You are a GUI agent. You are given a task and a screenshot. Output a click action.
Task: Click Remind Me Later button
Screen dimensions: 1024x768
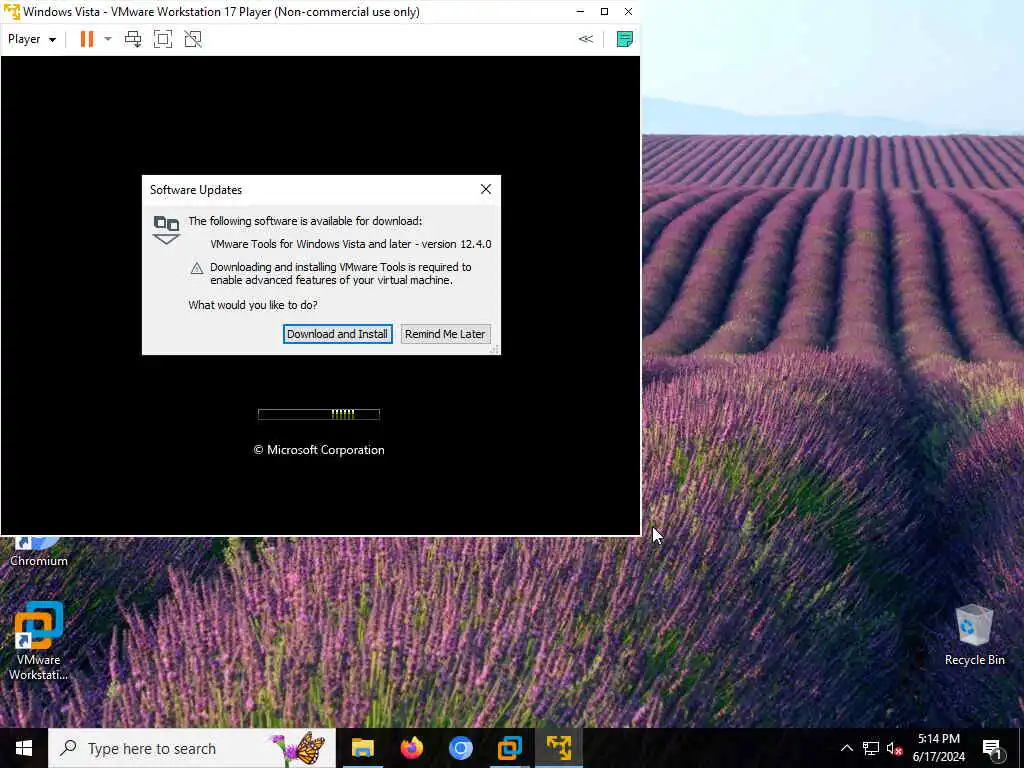pyautogui.click(x=445, y=334)
